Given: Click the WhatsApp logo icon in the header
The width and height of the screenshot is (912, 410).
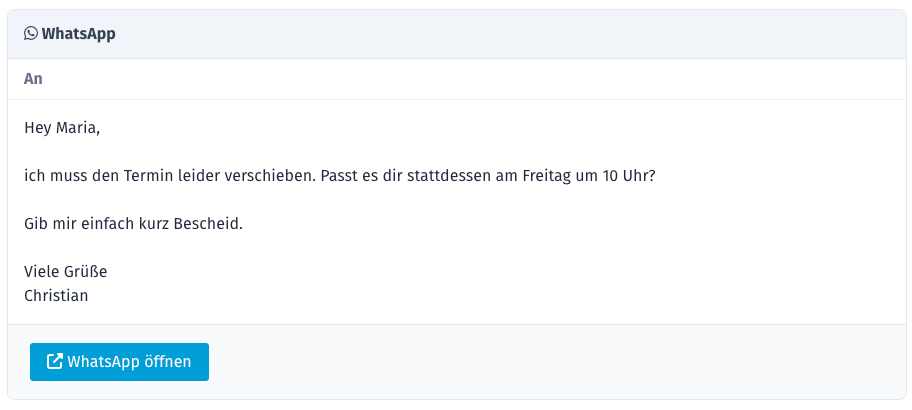Looking at the screenshot, I should point(31,34).
